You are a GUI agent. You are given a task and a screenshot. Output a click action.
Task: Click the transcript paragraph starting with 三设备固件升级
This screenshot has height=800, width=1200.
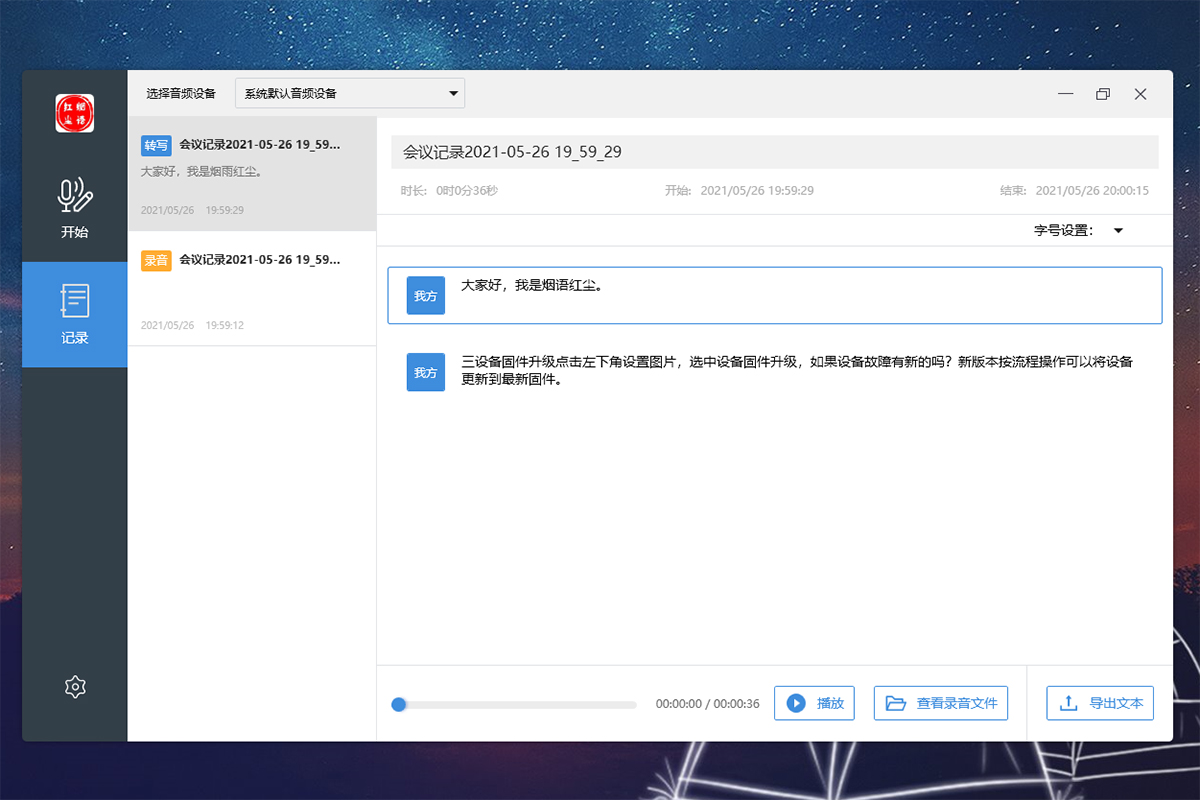(796, 371)
